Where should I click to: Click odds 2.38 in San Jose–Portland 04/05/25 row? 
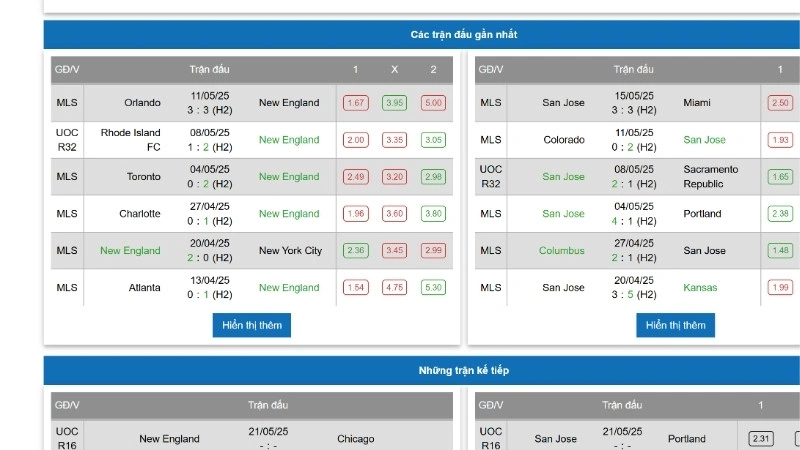pyautogui.click(x=780, y=213)
